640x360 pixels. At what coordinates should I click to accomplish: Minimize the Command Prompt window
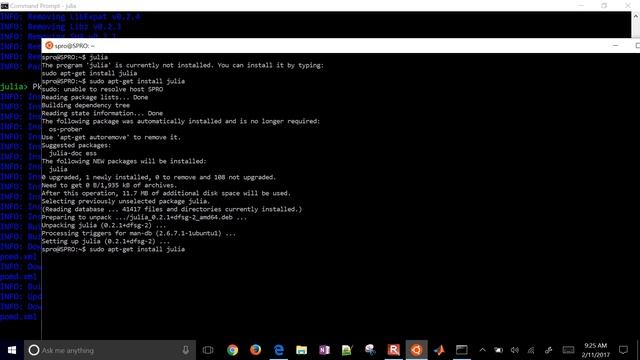point(581,6)
